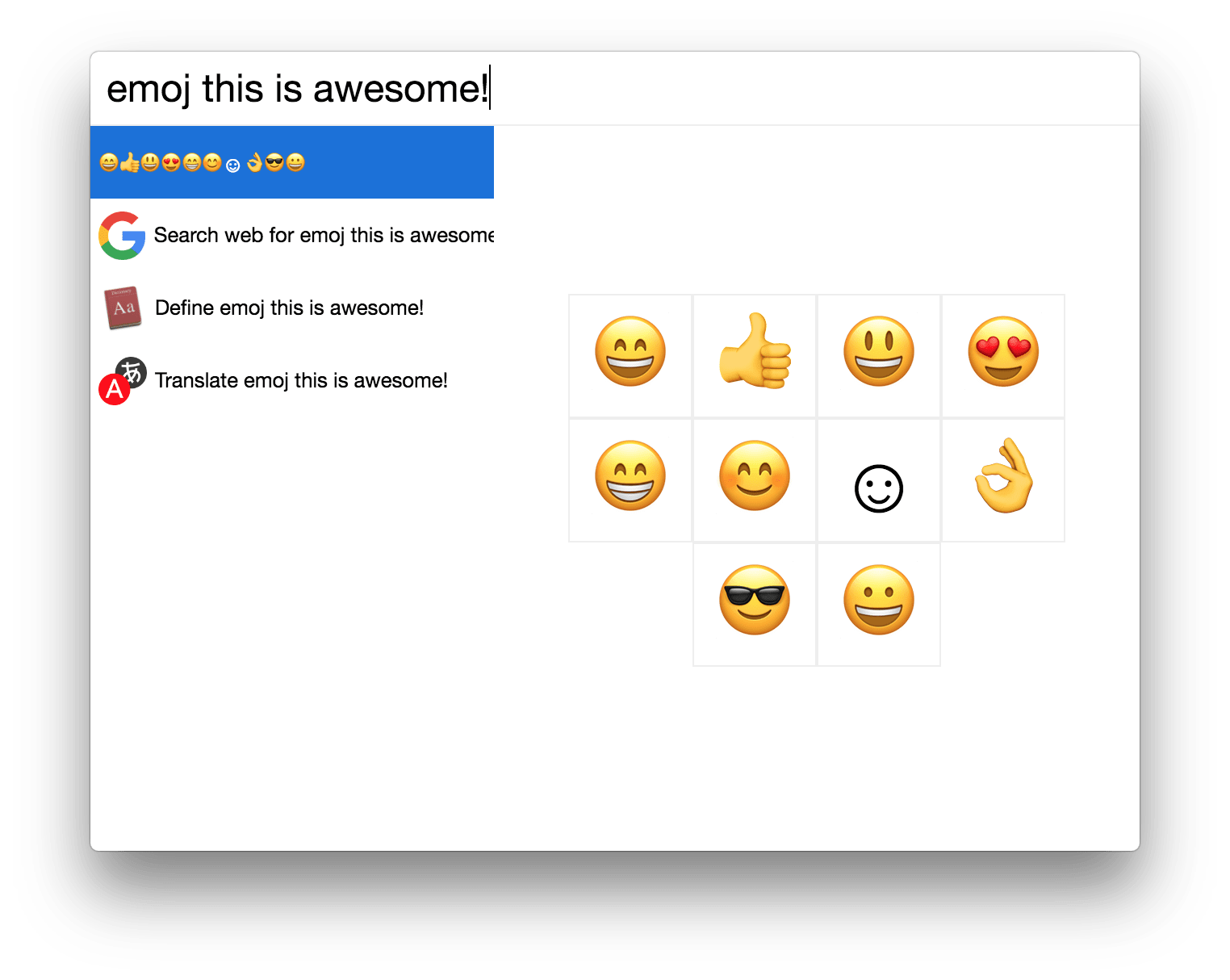This screenshot has height=980, width=1230.
Task: Click the small sunglasses emoji in highlighted row
Action: [274, 163]
